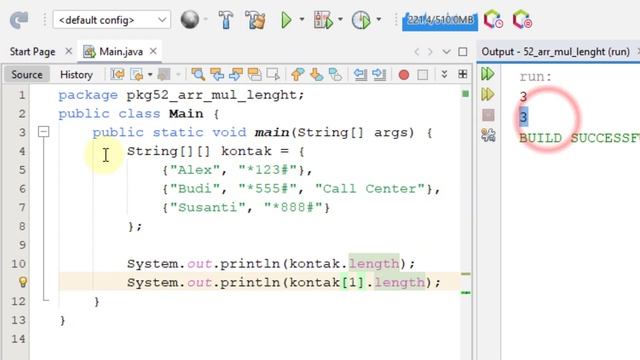Switch to the Start Page tab
Image resolution: width=640 pixels, height=360 pixels.
coord(32,51)
